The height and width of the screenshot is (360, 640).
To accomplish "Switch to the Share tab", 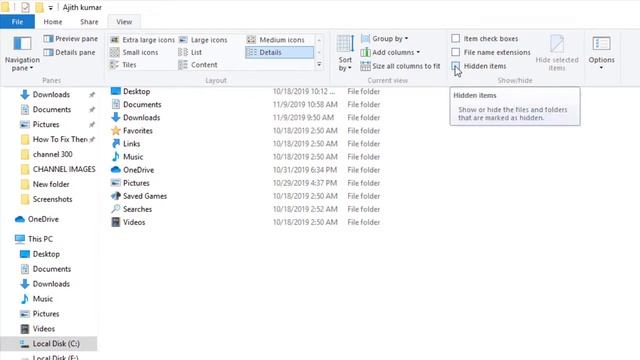I will 89,22.
